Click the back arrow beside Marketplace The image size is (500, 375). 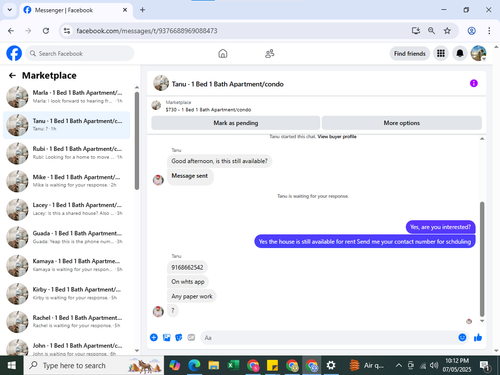pyautogui.click(x=12, y=76)
